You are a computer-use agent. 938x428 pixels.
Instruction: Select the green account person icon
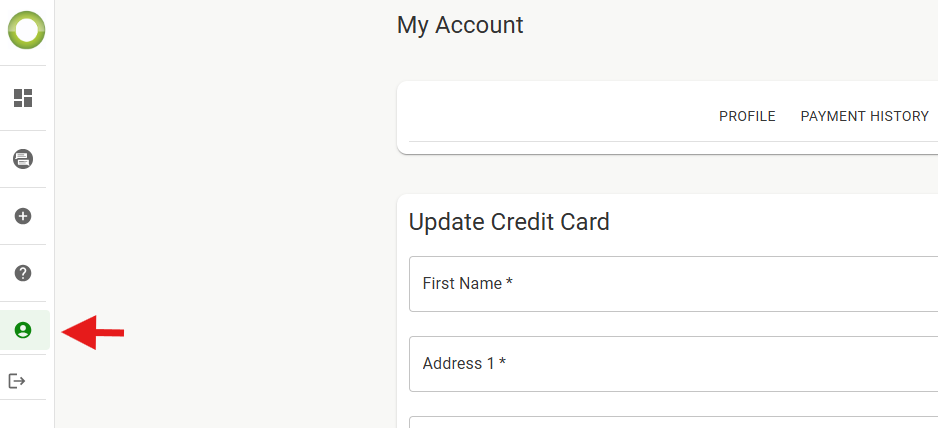point(23,330)
